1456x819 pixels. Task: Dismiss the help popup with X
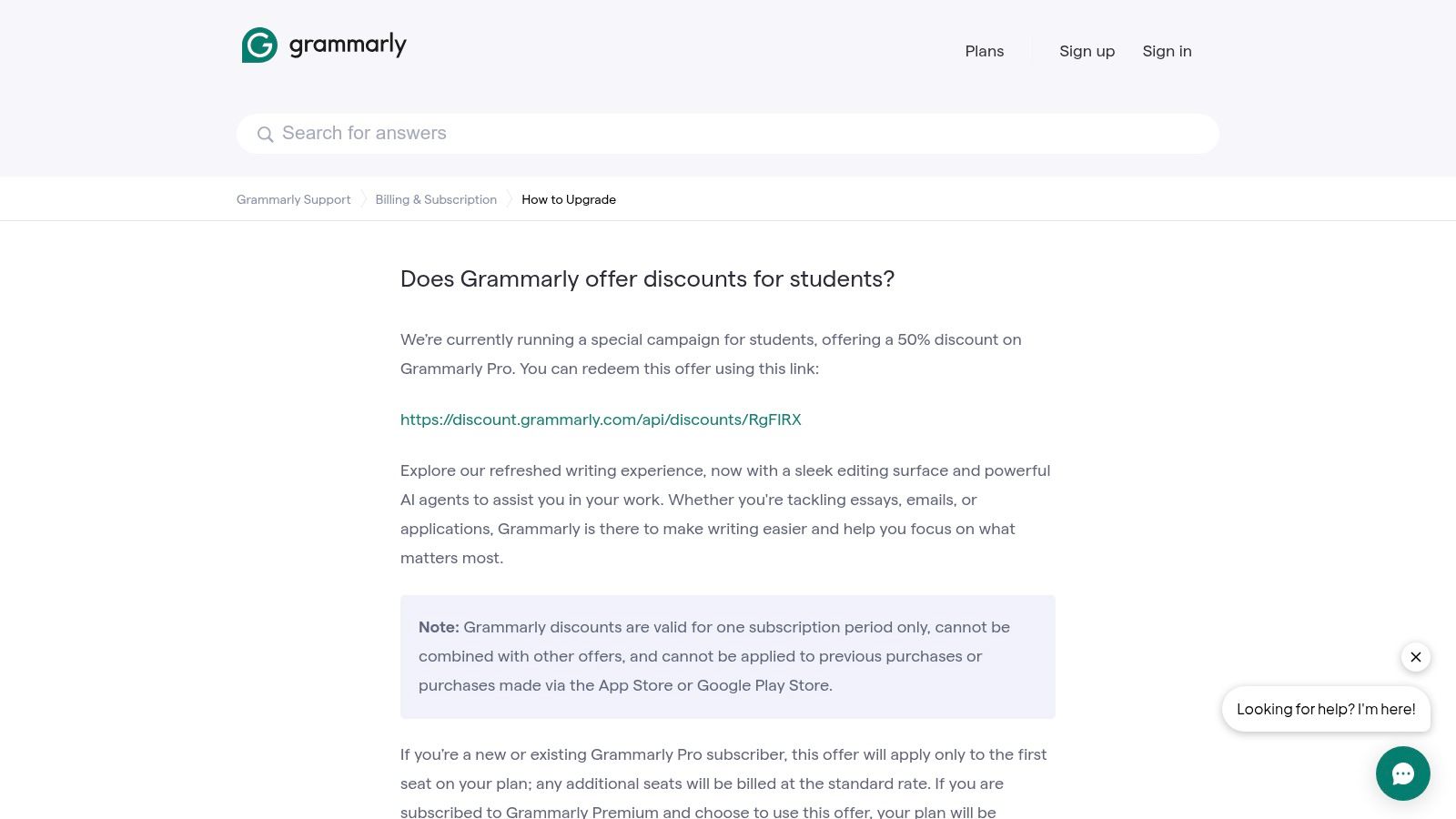pos(1415,657)
